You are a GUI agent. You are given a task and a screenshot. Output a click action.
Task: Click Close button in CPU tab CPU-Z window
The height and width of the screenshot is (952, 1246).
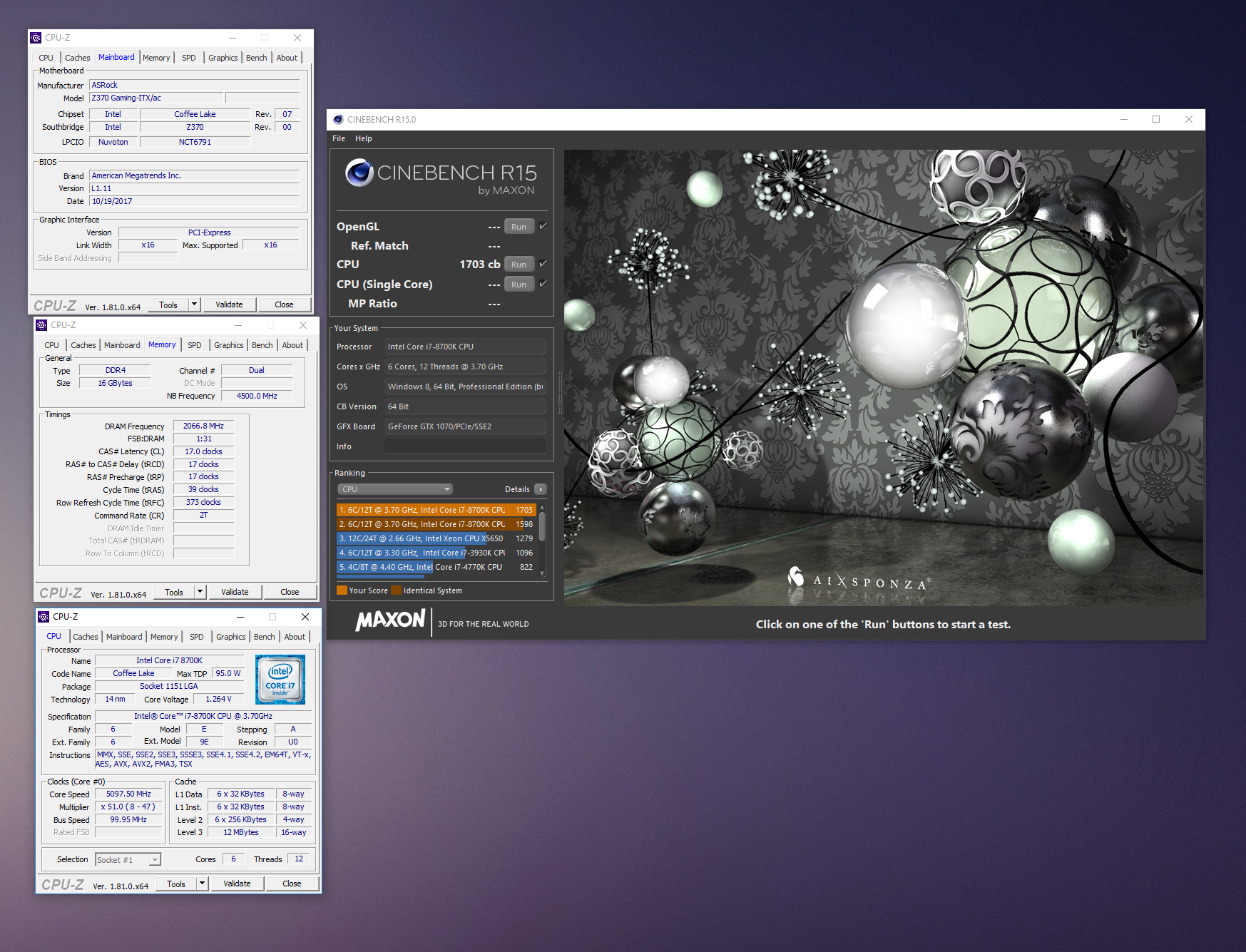(x=292, y=884)
